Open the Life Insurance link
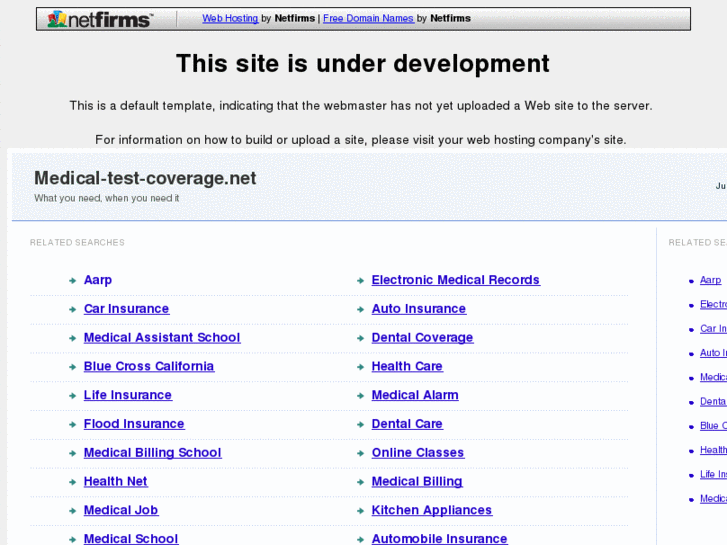Screen dimensions: 727x545 (x=128, y=395)
